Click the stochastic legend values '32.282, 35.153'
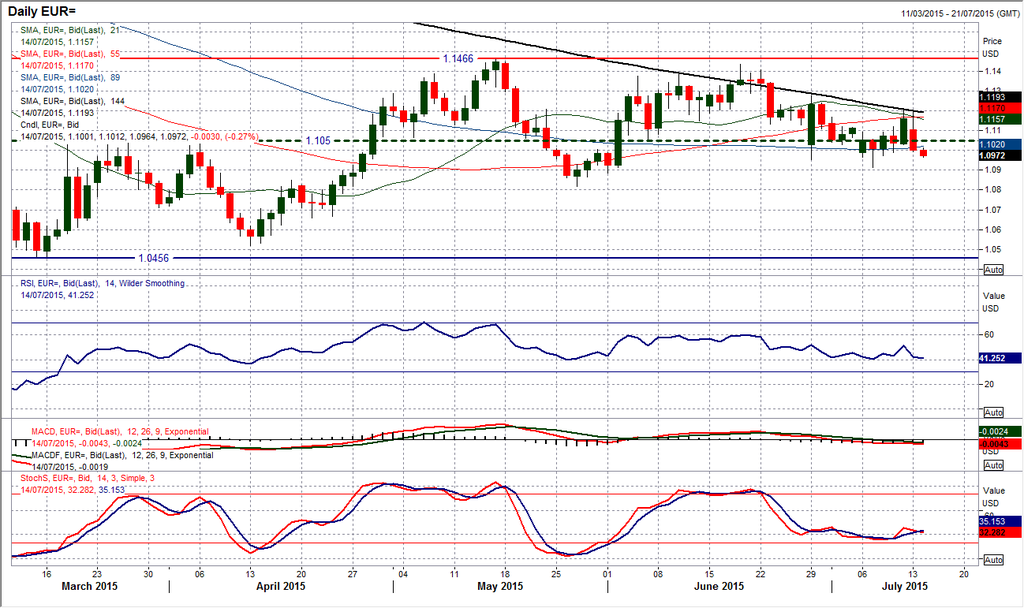This screenshot has height=608, width=1024. coord(96,489)
